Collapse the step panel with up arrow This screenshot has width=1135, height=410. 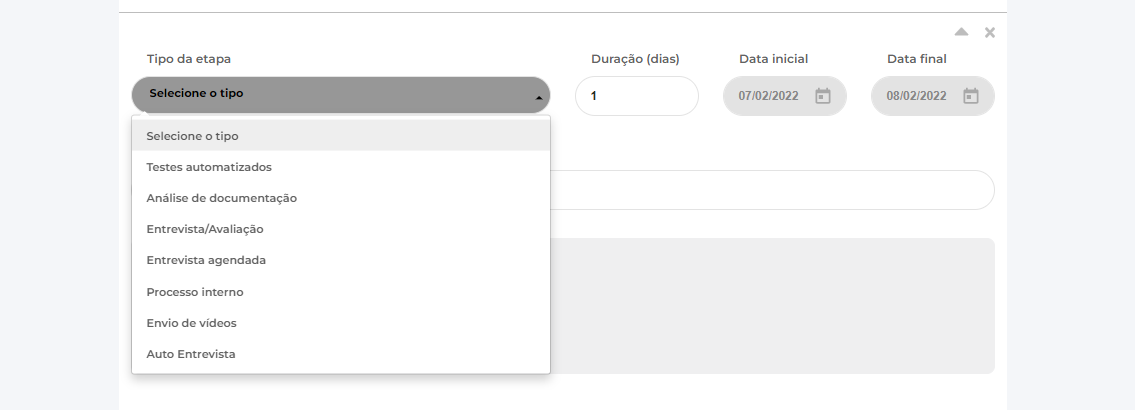[x=961, y=32]
